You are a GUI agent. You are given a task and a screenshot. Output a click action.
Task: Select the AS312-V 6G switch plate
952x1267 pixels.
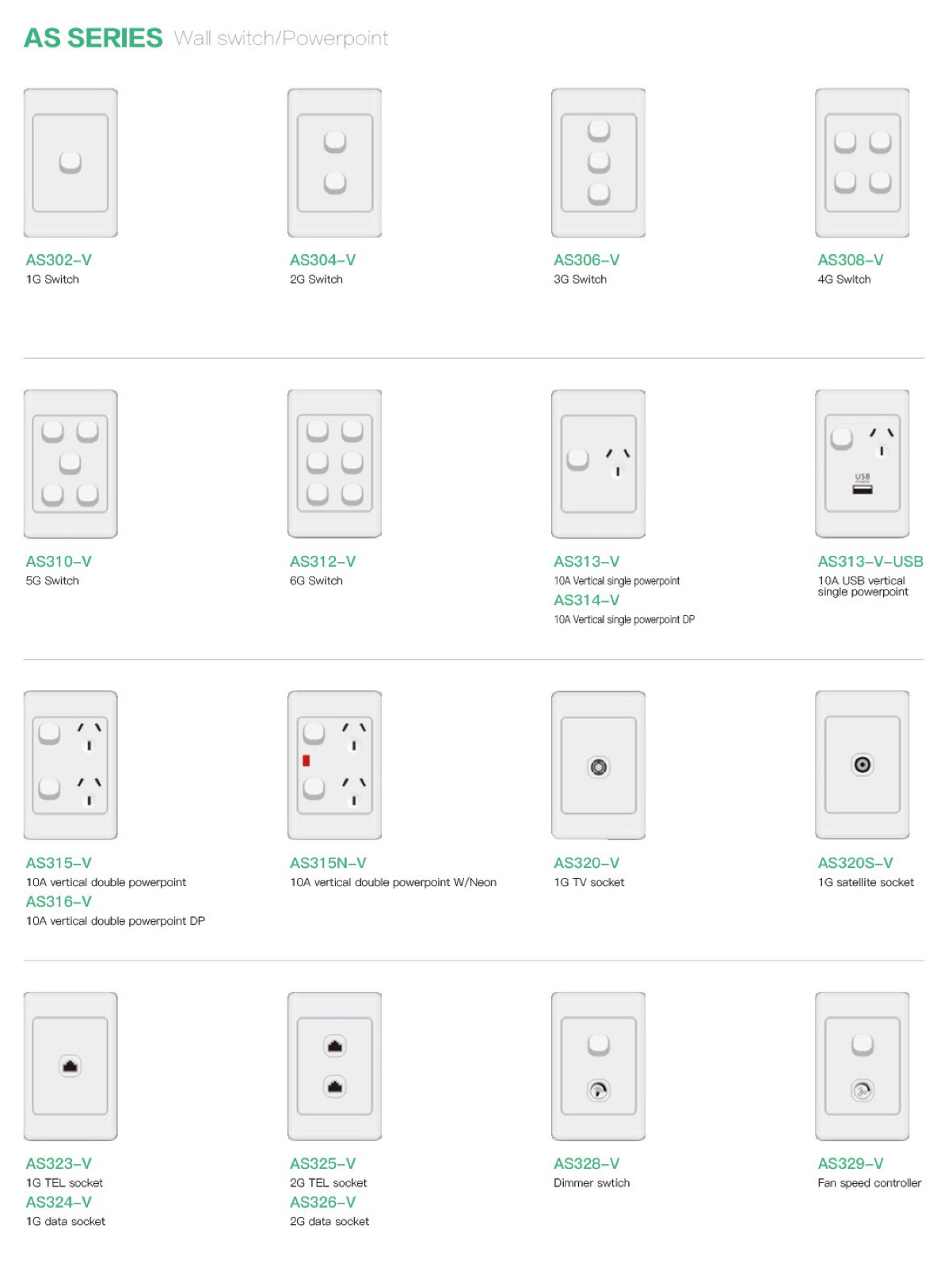point(334,464)
